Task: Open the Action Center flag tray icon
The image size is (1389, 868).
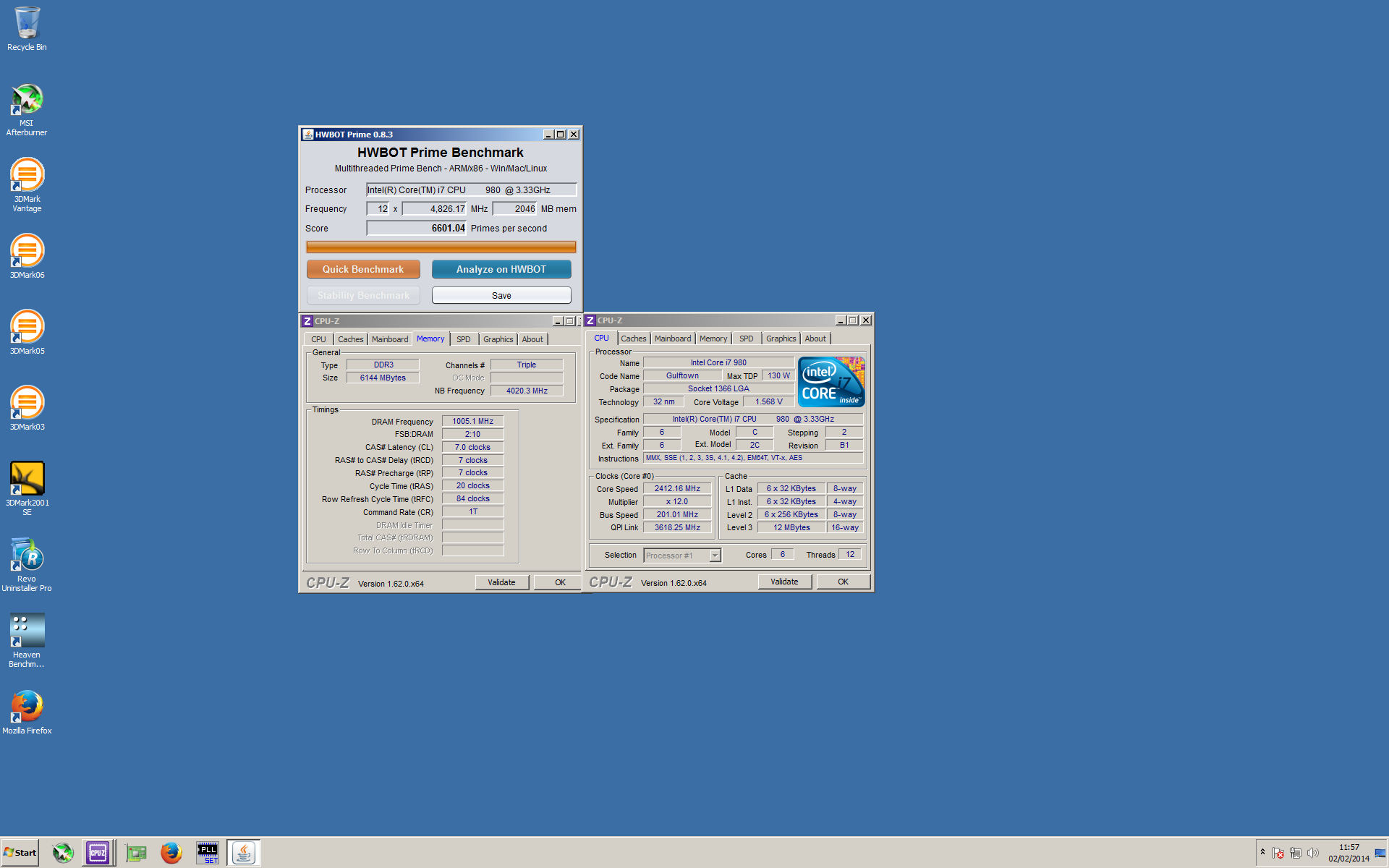Action: pyautogui.click(x=1278, y=854)
